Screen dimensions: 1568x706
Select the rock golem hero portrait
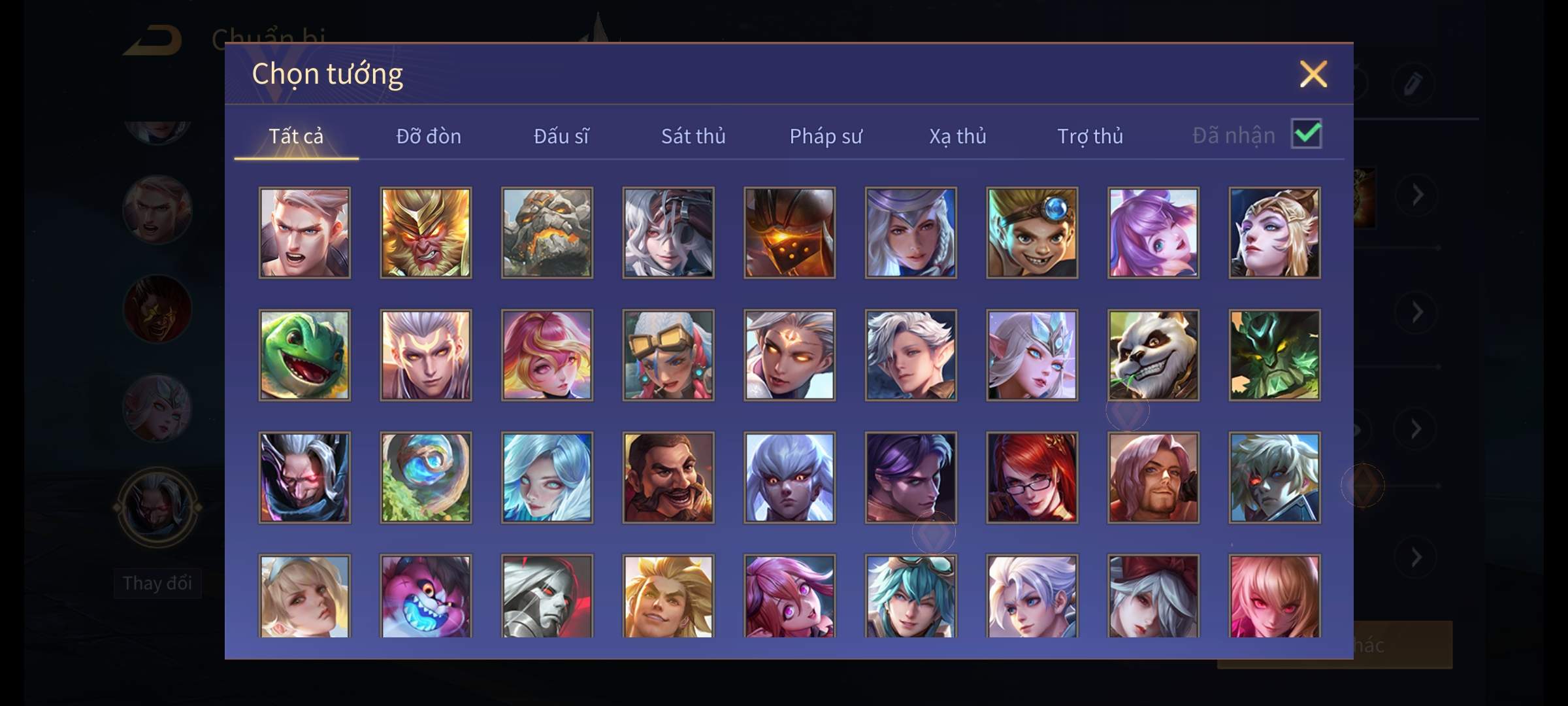[547, 233]
